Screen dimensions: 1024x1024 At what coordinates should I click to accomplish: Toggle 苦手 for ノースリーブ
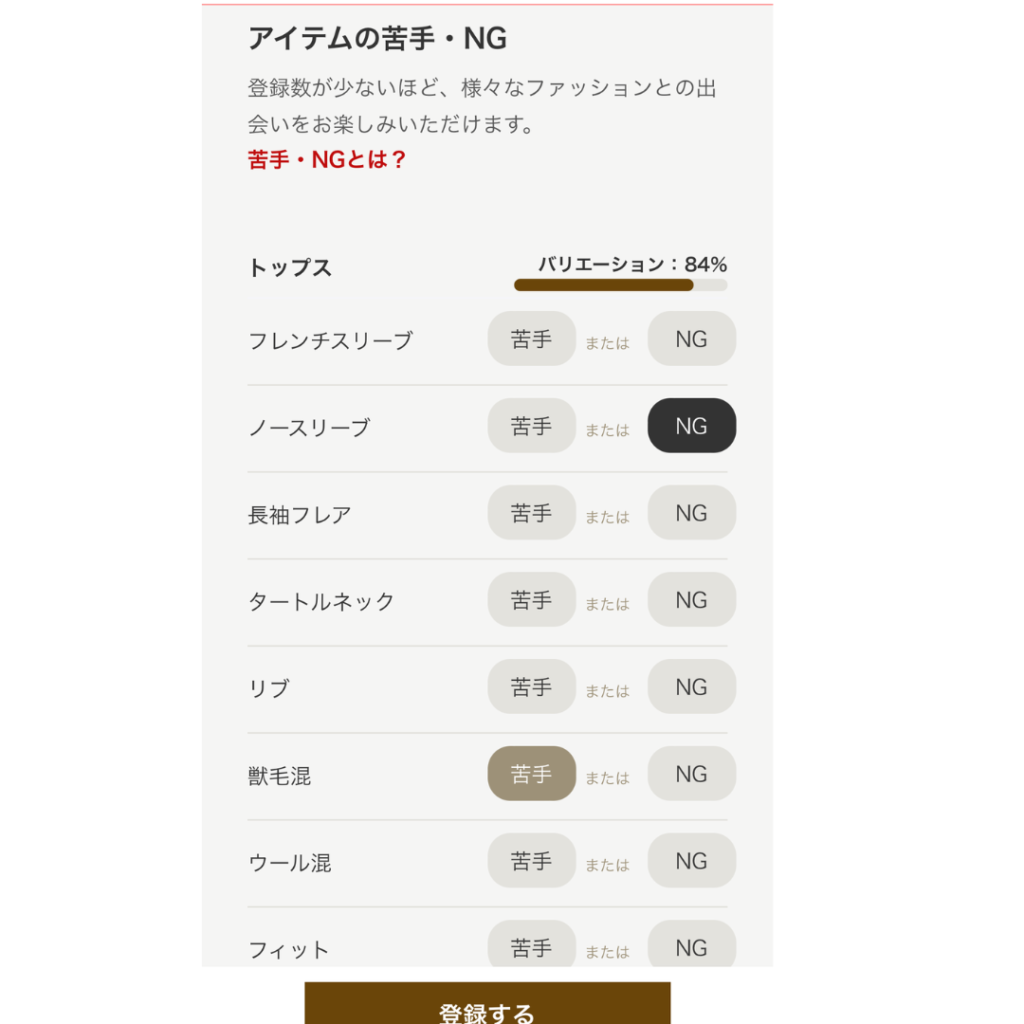pyautogui.click(x=531, y=426)
